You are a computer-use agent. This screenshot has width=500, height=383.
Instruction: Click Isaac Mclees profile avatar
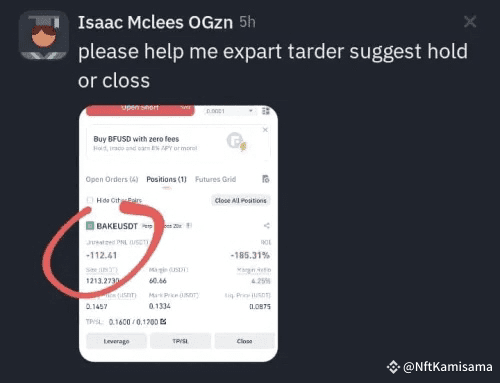(44, 35)
